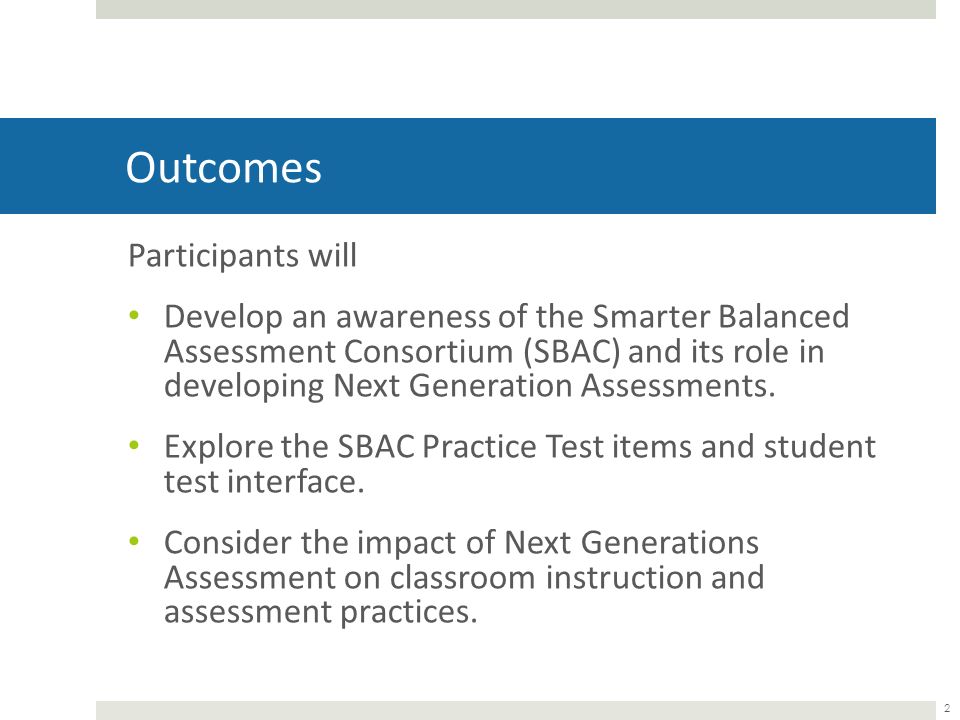Click the Outcomes slide title
The height and width of the screenshot is (720, 960).
tap(223, 167)
